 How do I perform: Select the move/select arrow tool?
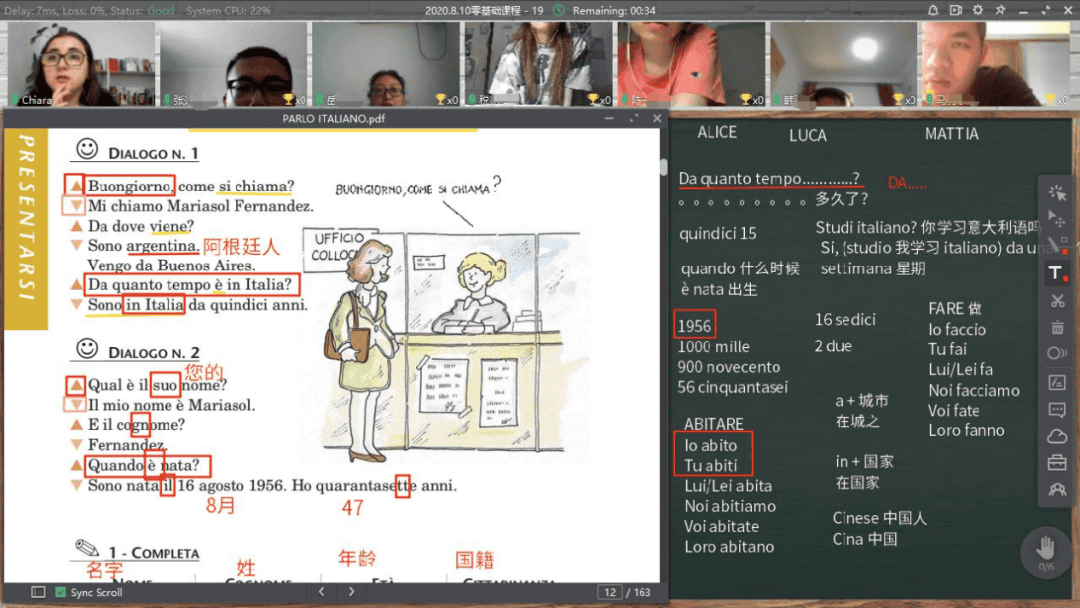(1057, 219)
